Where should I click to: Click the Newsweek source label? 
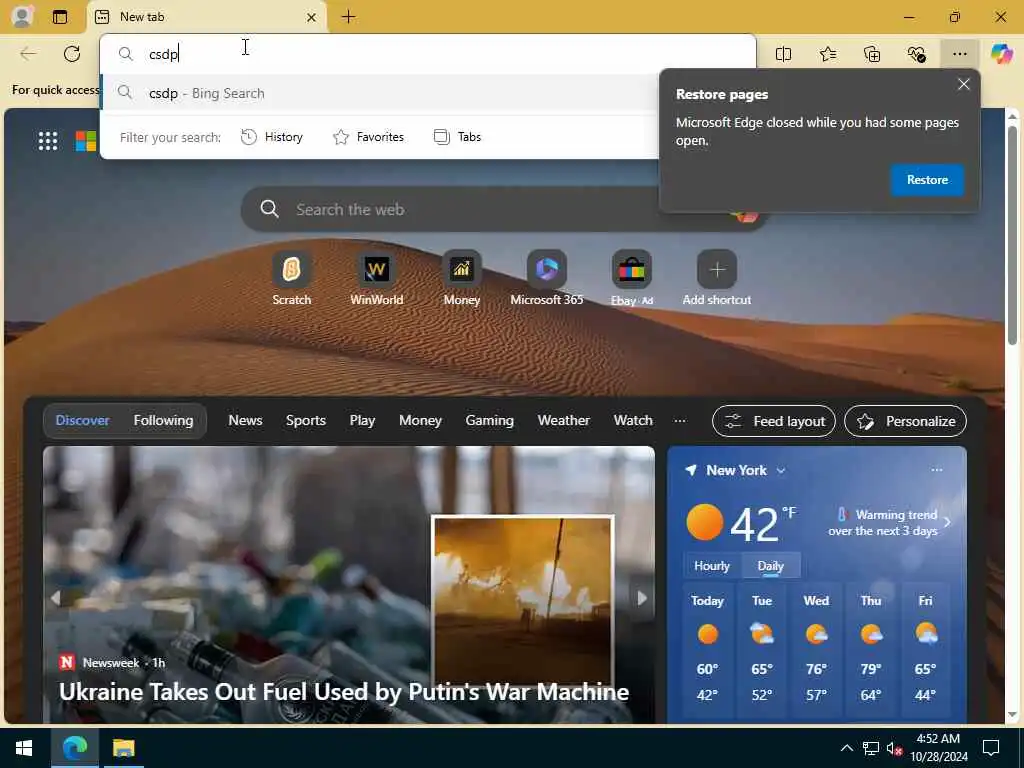111,663
